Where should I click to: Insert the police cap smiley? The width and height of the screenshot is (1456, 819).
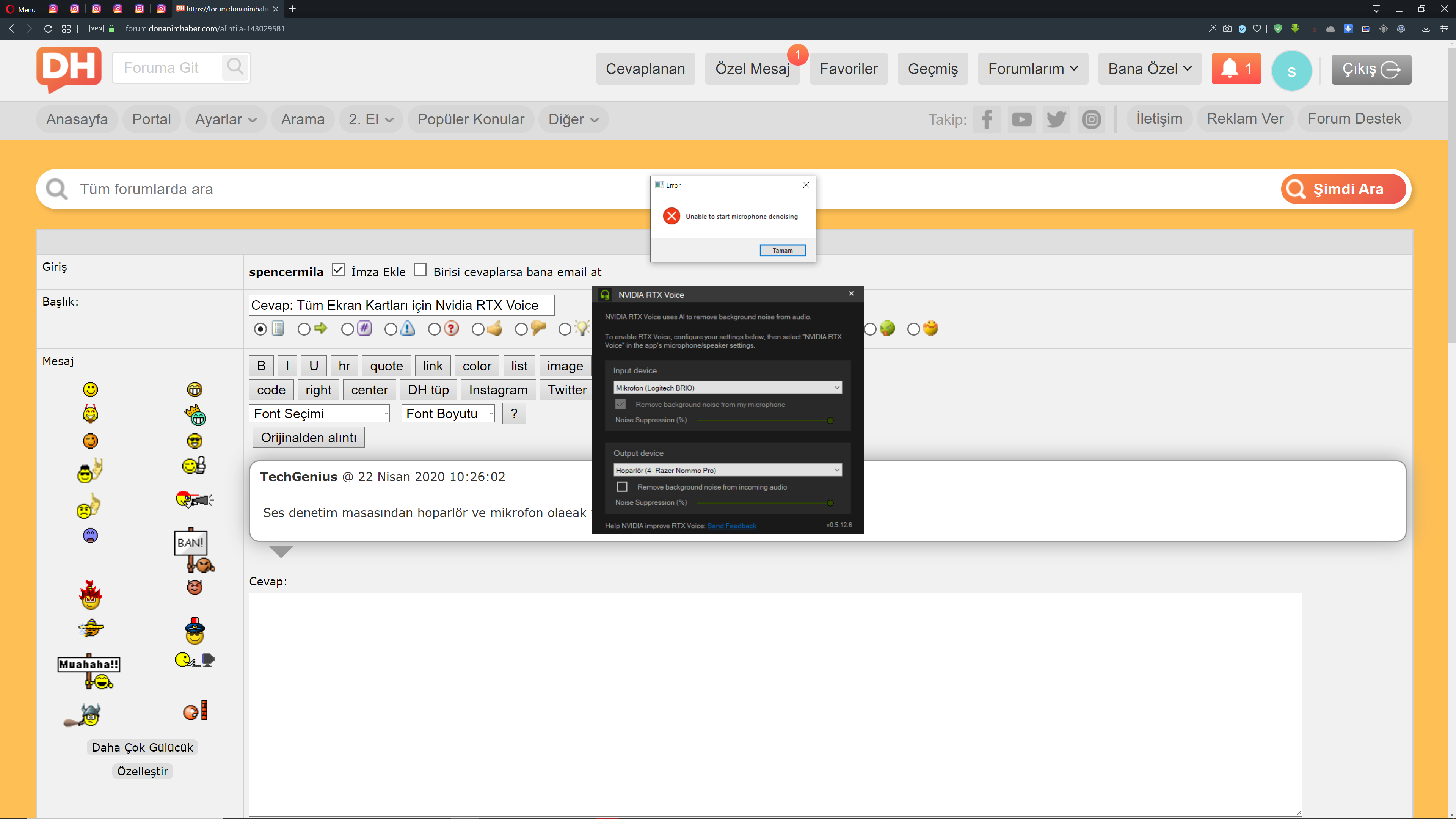point(195,631)
